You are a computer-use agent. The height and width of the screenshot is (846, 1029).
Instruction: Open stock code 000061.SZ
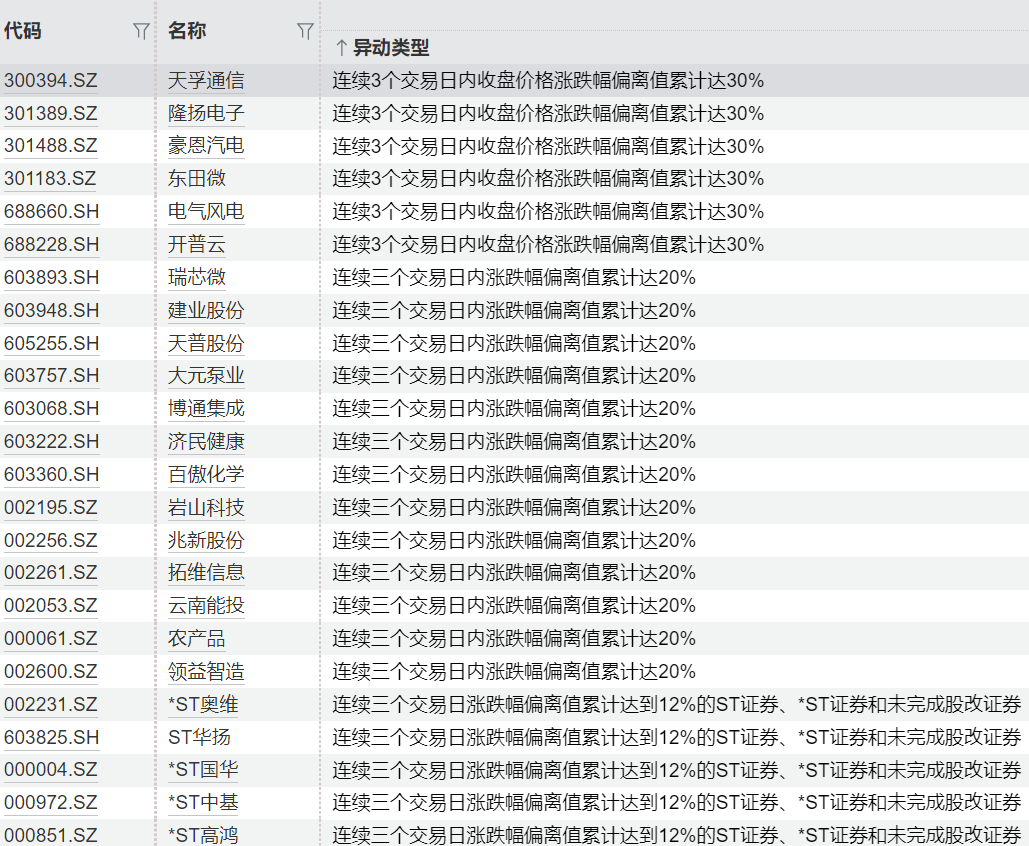tap(51, 639)
